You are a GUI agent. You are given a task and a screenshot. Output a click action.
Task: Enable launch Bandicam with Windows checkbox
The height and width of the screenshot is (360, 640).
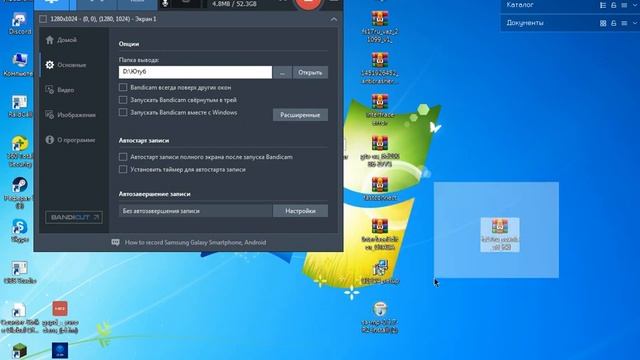point(123,112)
